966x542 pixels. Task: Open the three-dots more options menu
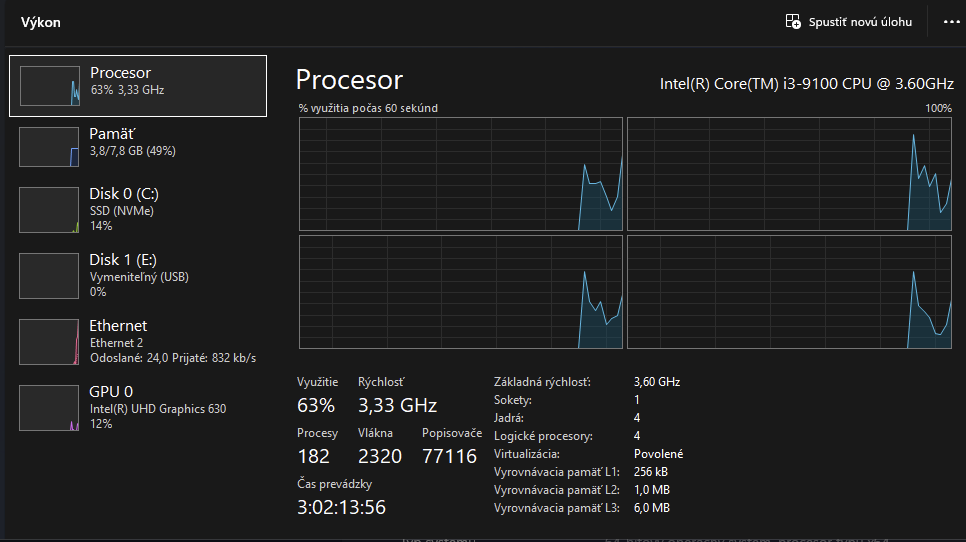point(950,22)
